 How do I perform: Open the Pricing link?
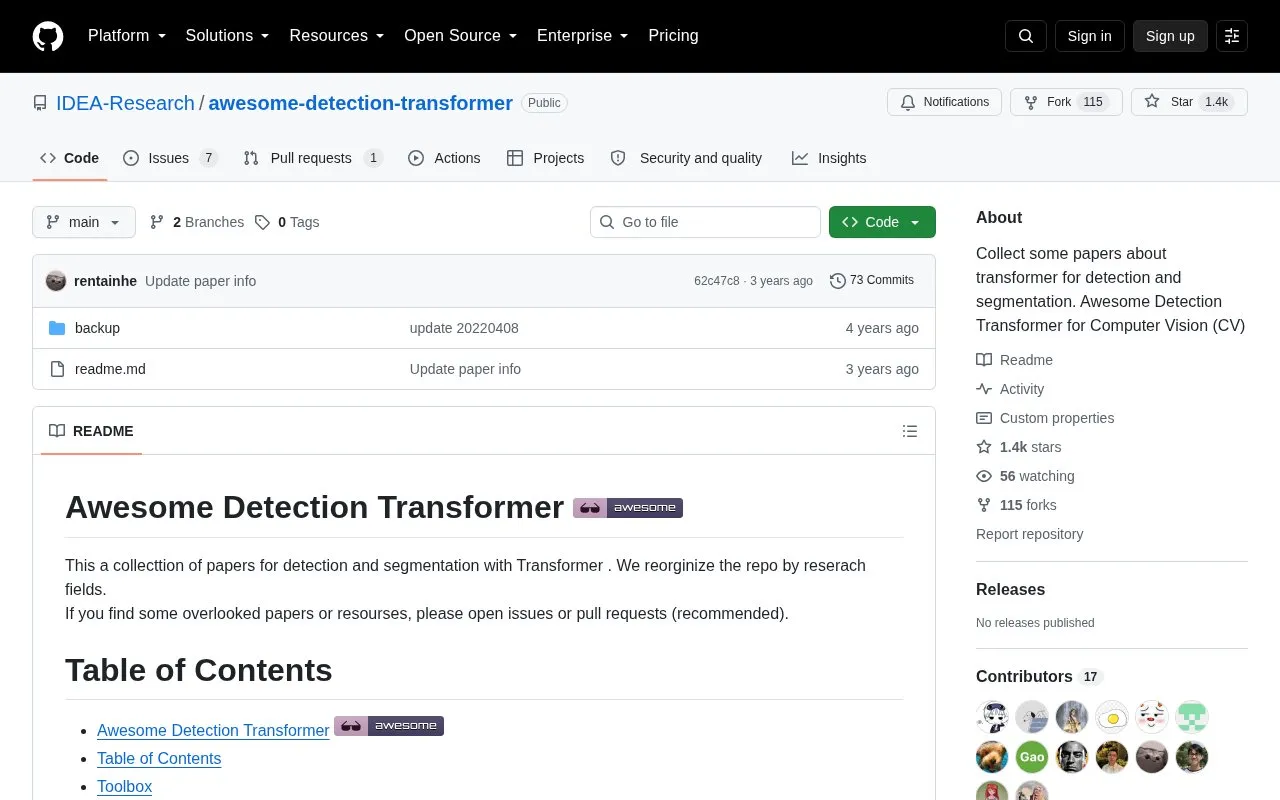pyautogui.click(x=673, y=36)
